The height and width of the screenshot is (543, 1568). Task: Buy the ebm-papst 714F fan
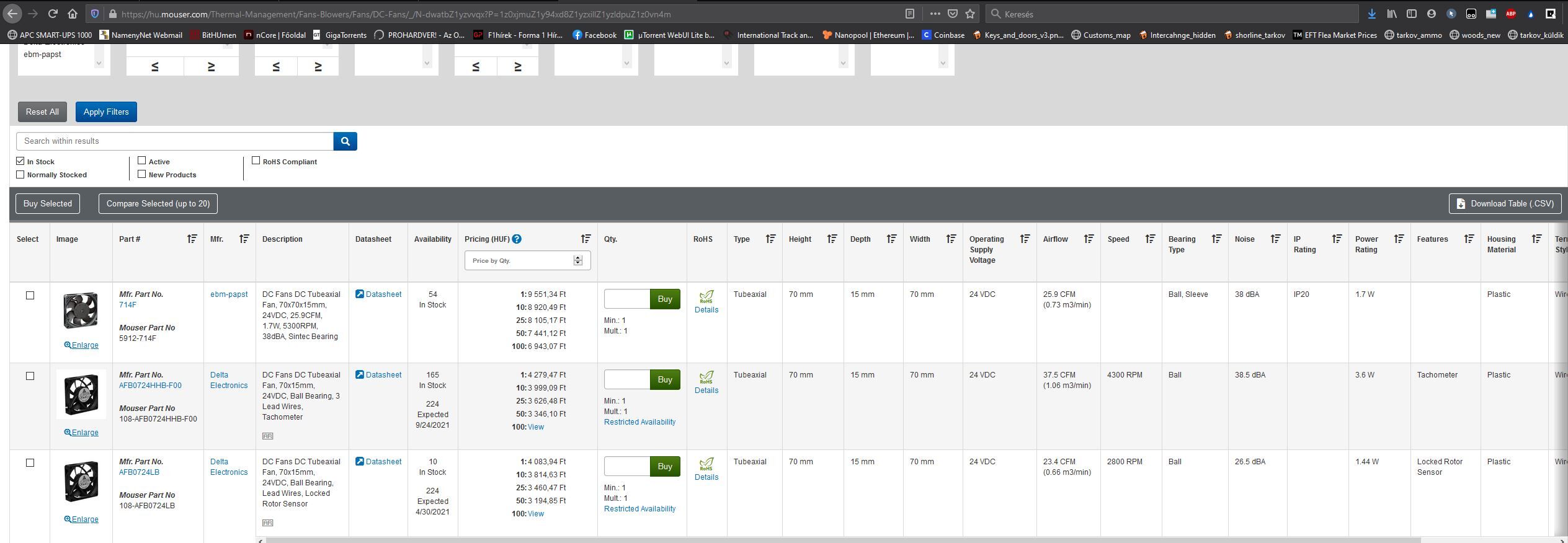click(x=665, y=299)
